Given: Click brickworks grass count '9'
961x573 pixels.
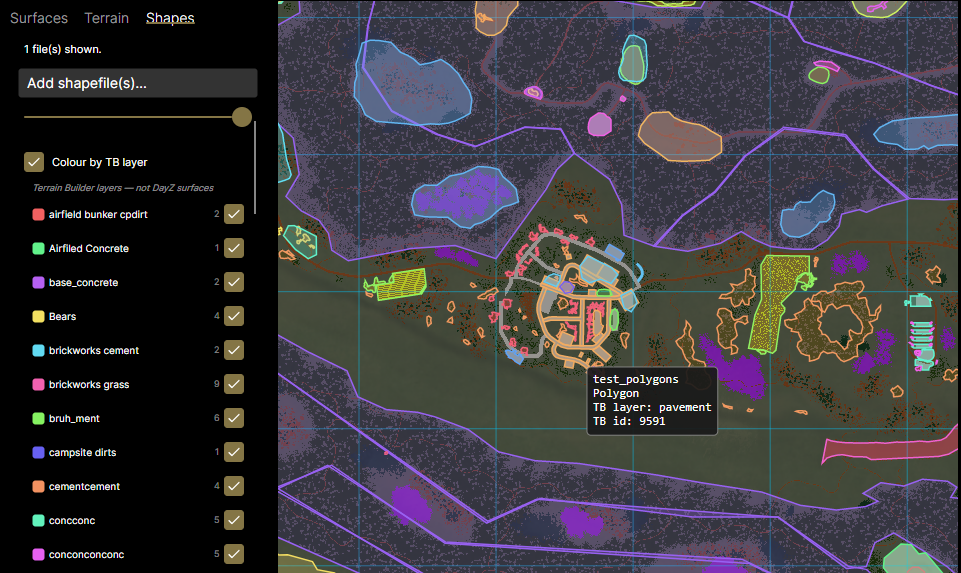Looking at the screenshot, I should (x=216, y=384).
